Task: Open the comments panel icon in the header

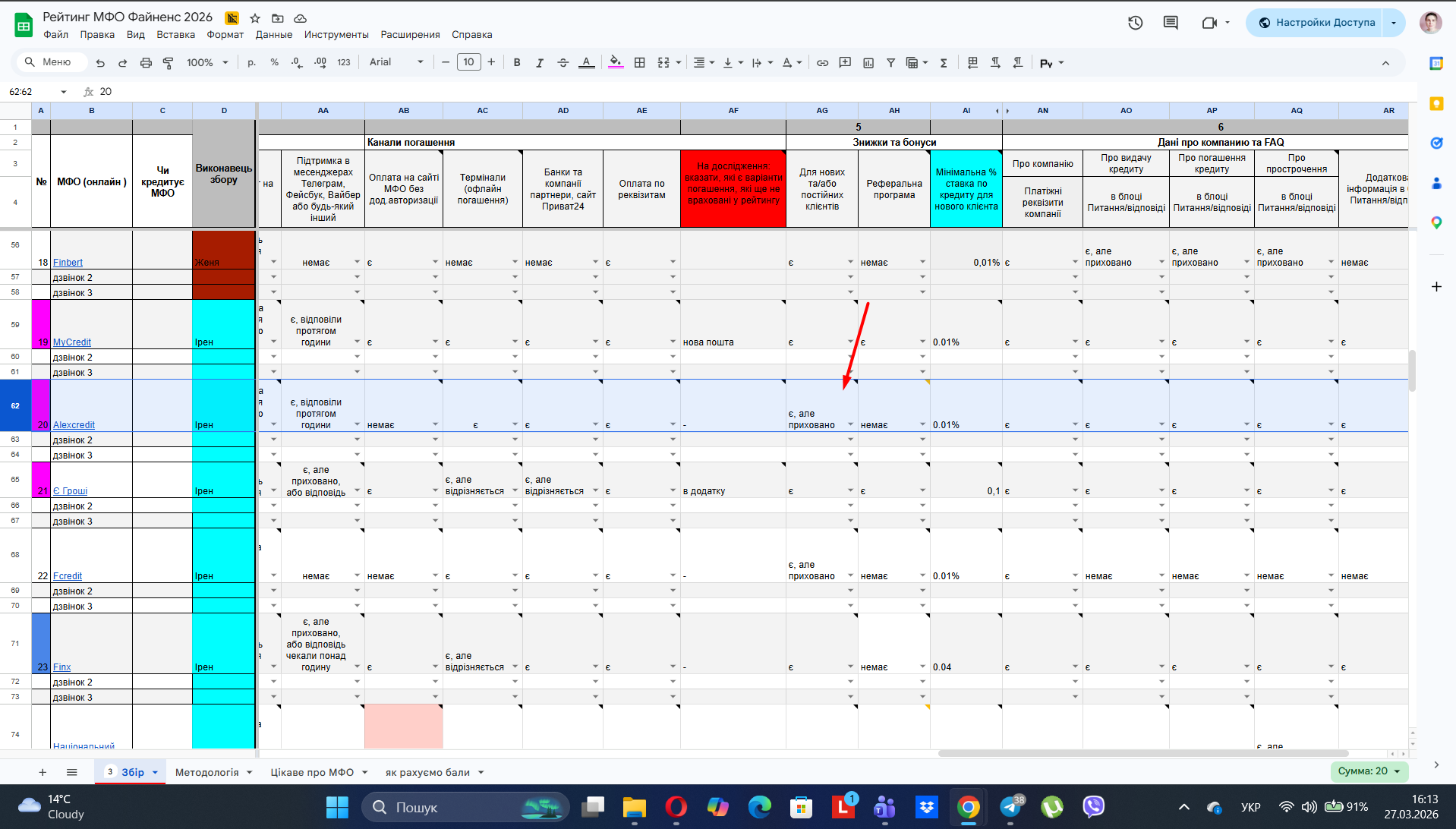Action: pos(1171,23)
